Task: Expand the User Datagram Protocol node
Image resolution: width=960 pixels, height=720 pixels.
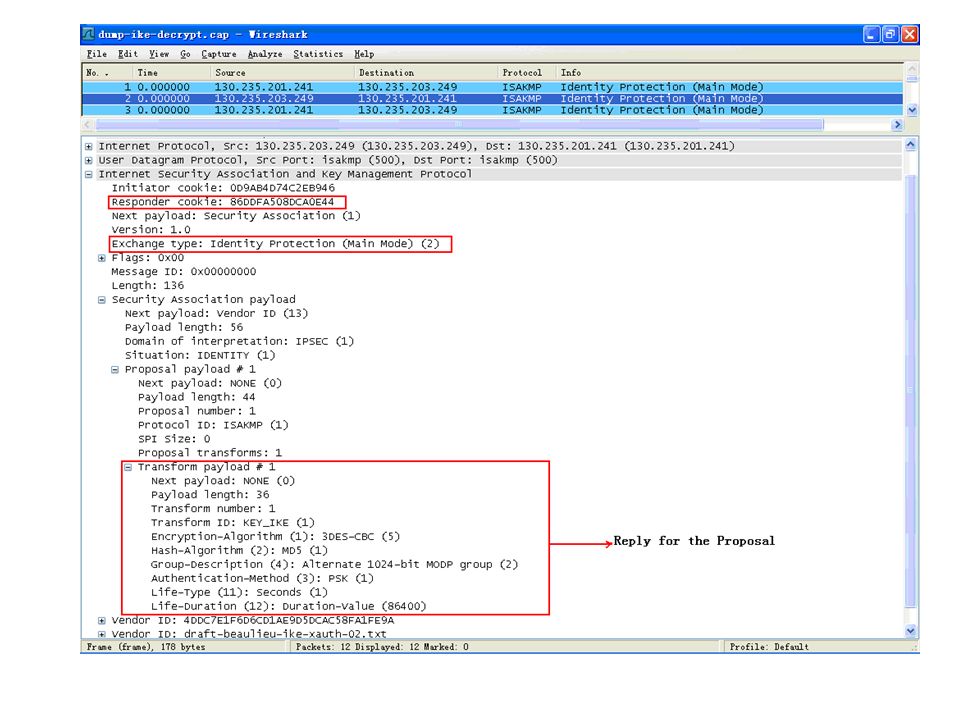Action: pyautogui.click(x=89, y=160)
